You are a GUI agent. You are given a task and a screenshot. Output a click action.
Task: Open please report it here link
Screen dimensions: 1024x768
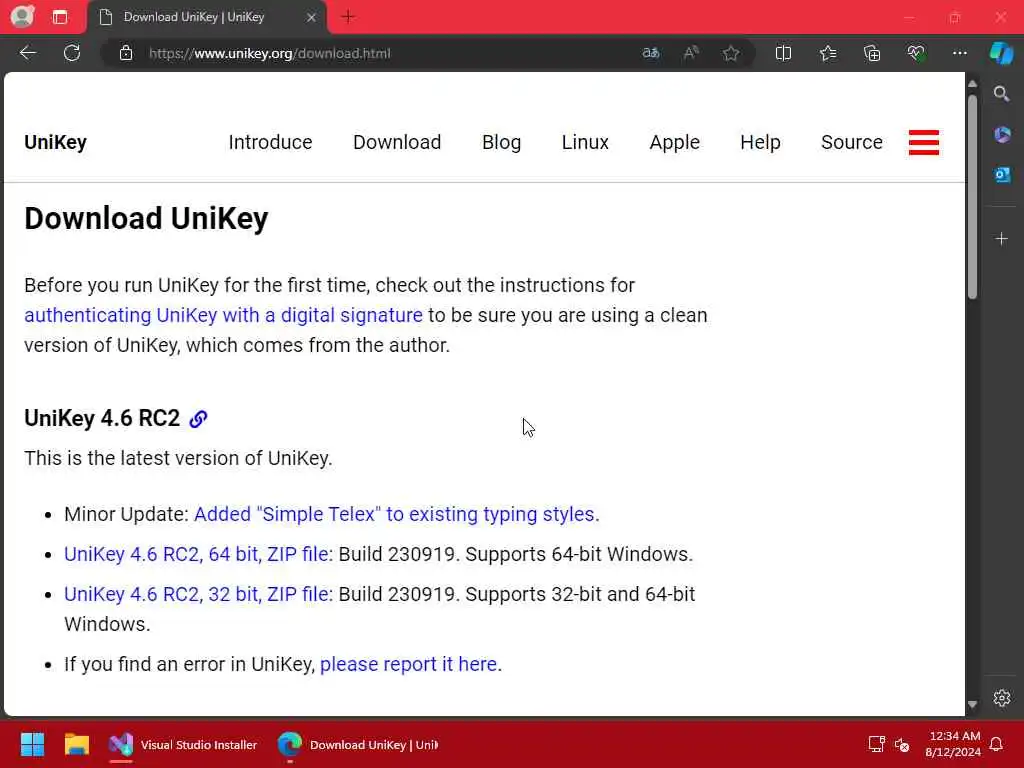411,664
